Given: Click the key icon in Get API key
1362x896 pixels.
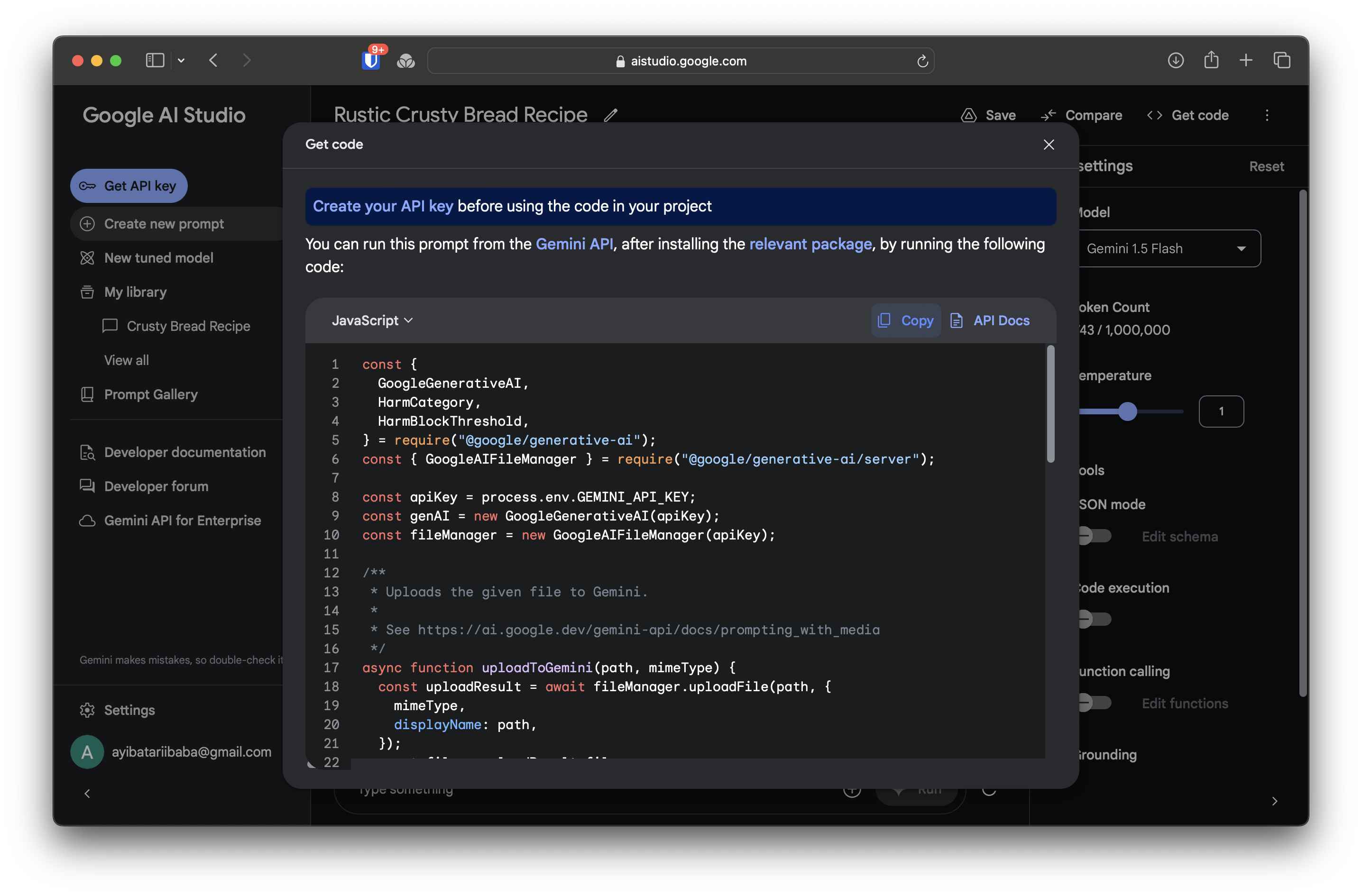Looking at the screenshot, I should coord(87,186).
